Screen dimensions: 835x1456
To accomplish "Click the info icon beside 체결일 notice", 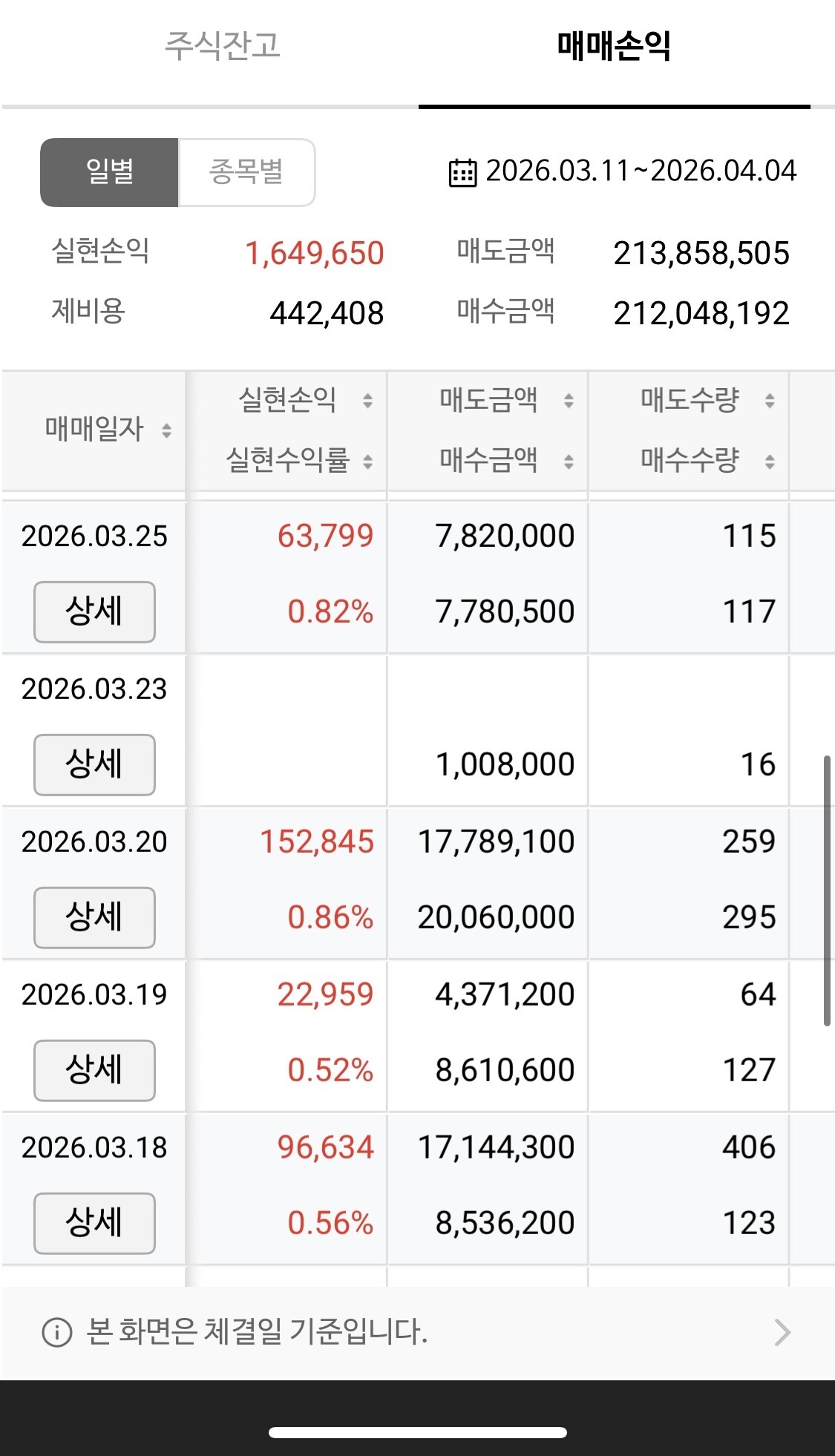I will pos(57,1332).
